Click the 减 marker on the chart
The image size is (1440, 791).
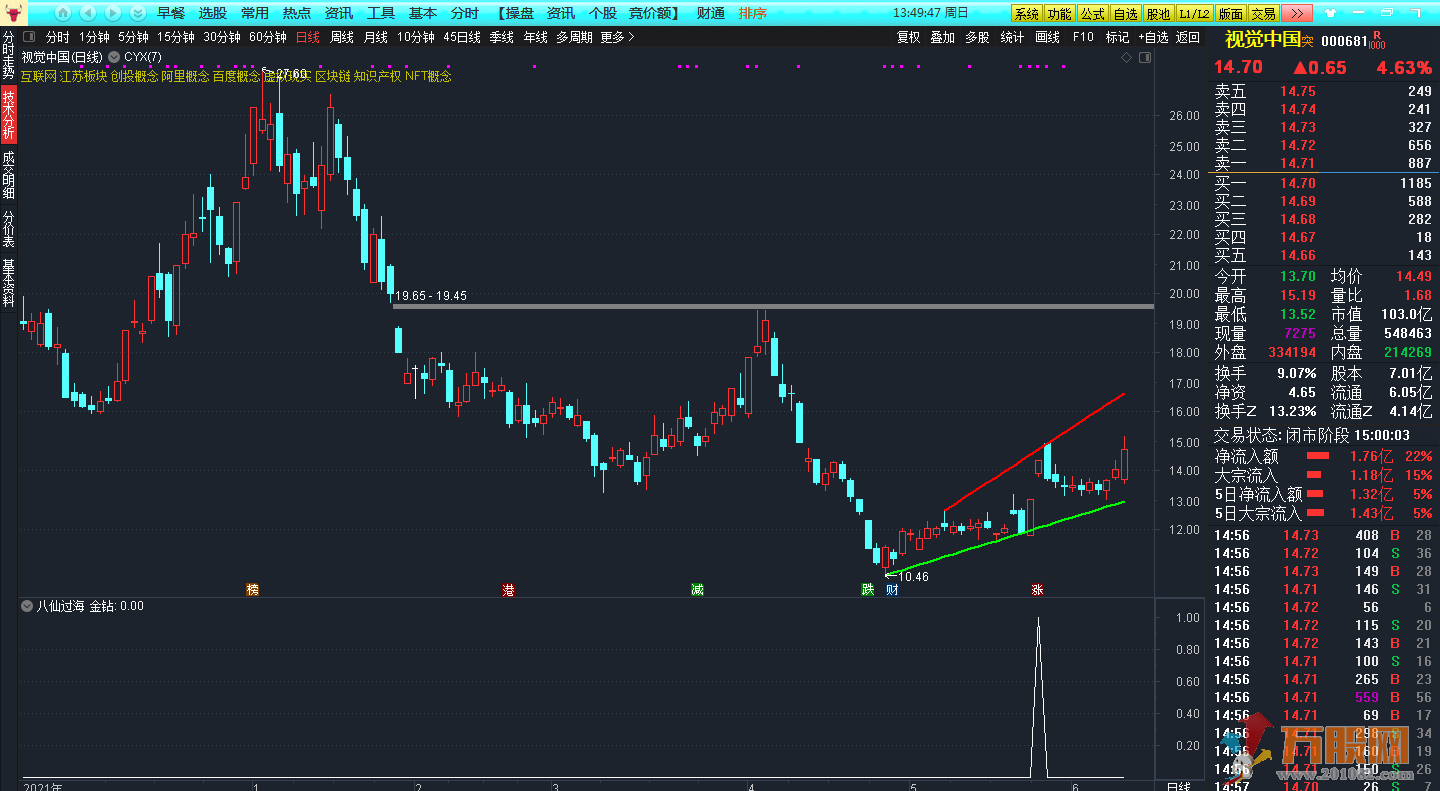697,590
